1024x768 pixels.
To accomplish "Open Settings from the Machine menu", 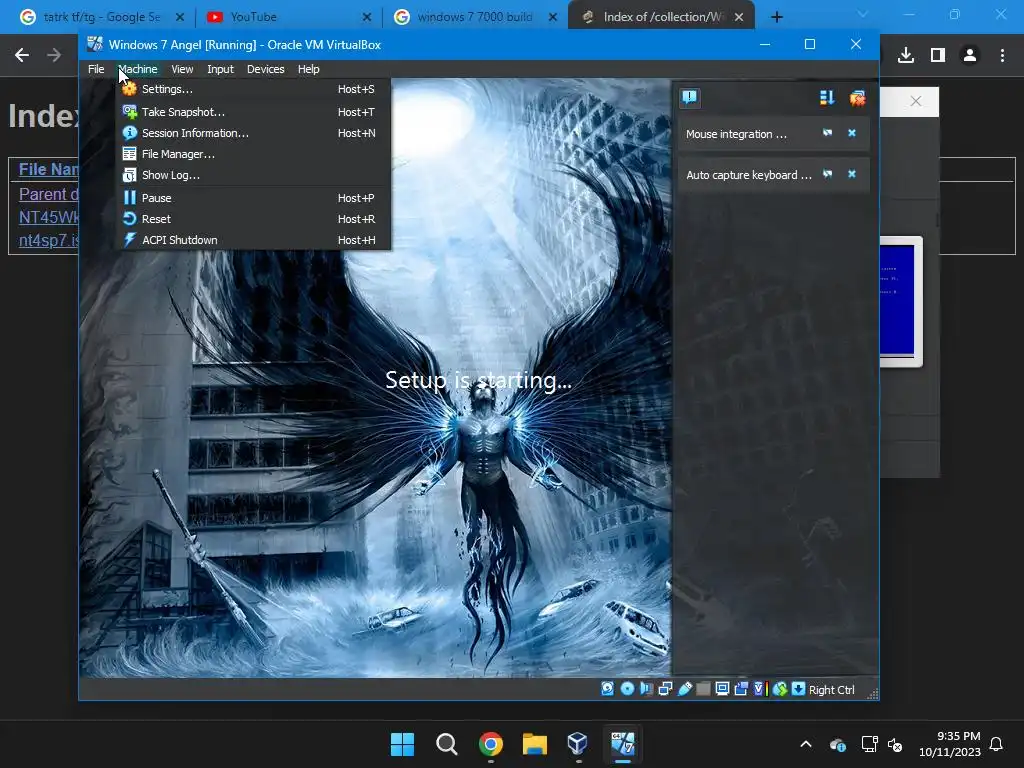I will pyautogui.click(x=253, y=89).
